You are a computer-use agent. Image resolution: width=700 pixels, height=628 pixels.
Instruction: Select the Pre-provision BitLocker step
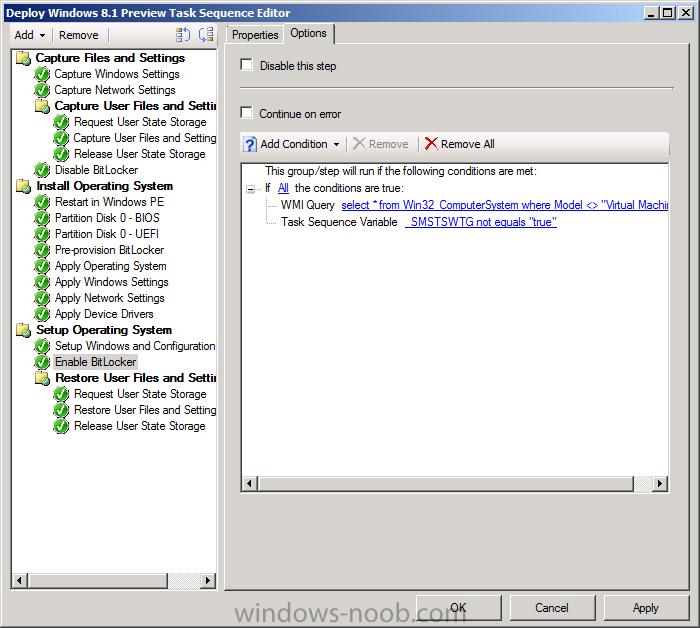109,250
